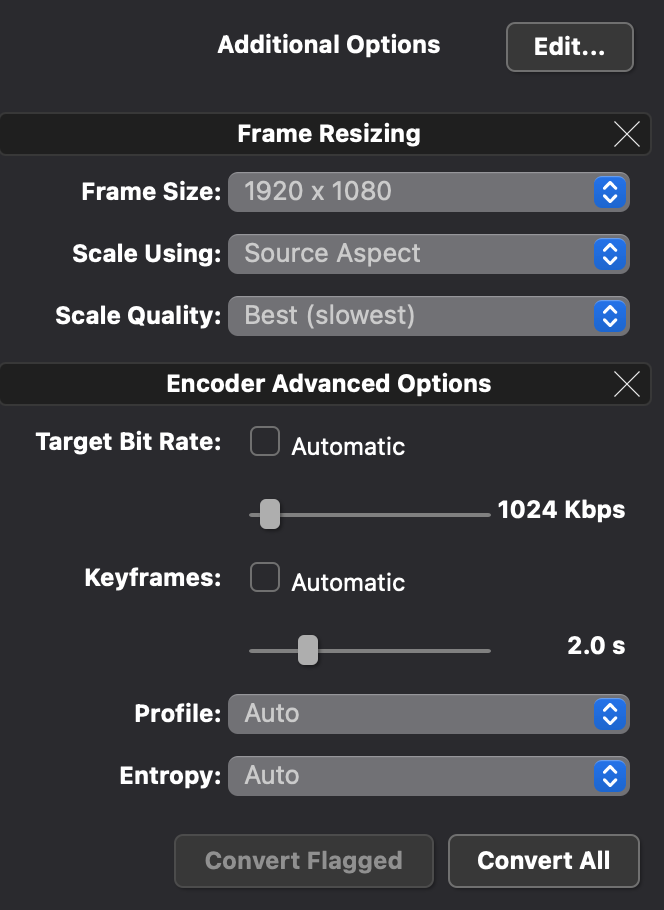Click the Keyframes interval slider handle

coord(308,650)
